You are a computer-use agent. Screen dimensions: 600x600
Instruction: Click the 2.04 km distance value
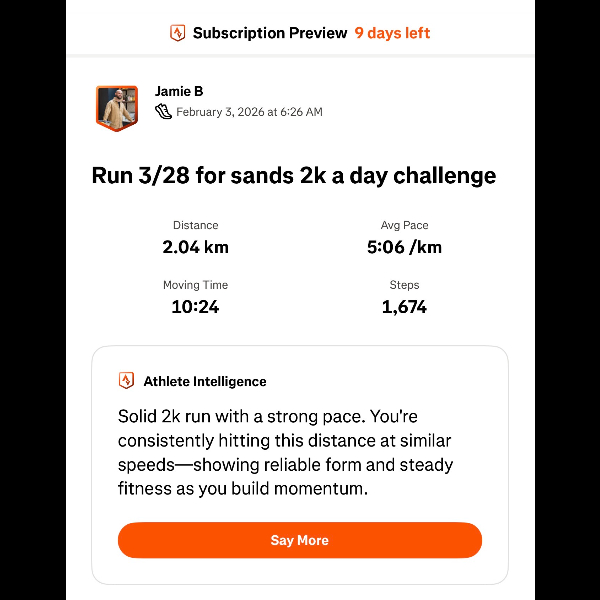[195, 246]
